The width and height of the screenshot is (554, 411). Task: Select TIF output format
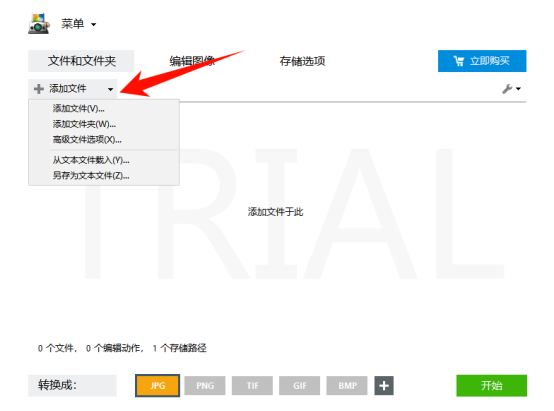point(252,386)
